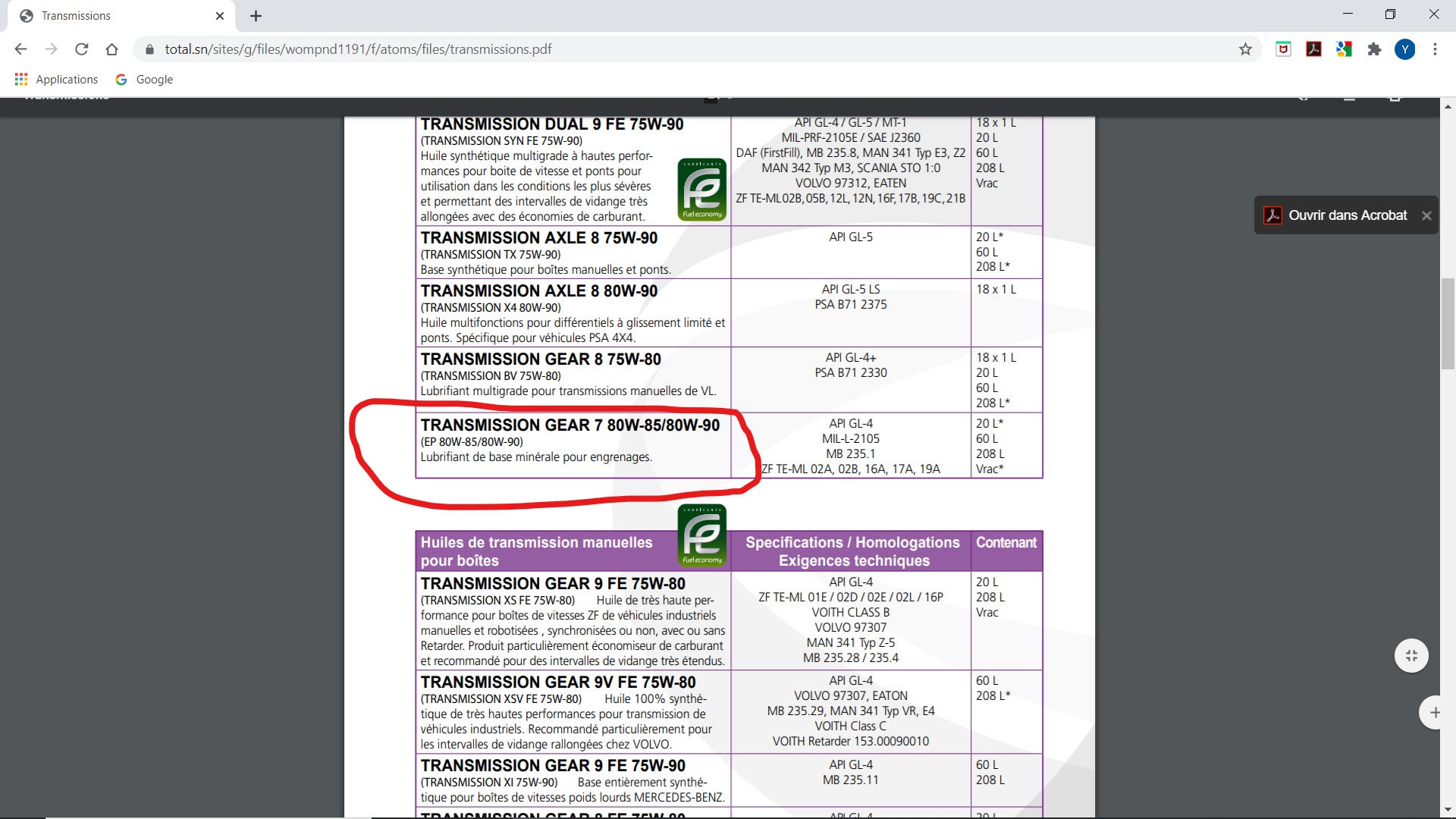Go to the browser home page
This screenshot has height=819, width=1456.
[112, 49]
